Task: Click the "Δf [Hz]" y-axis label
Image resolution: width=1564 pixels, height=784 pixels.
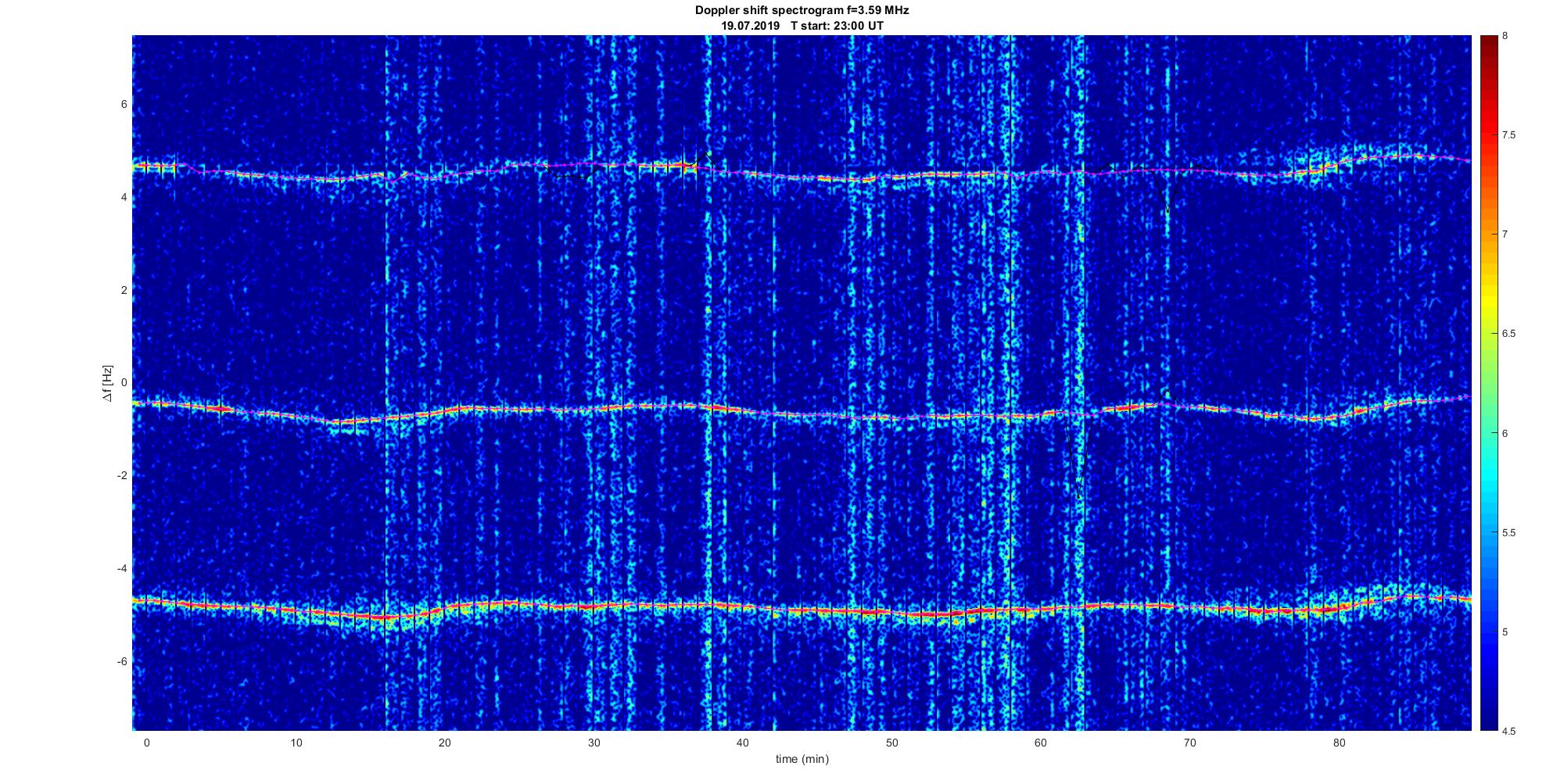Action: 108,383
